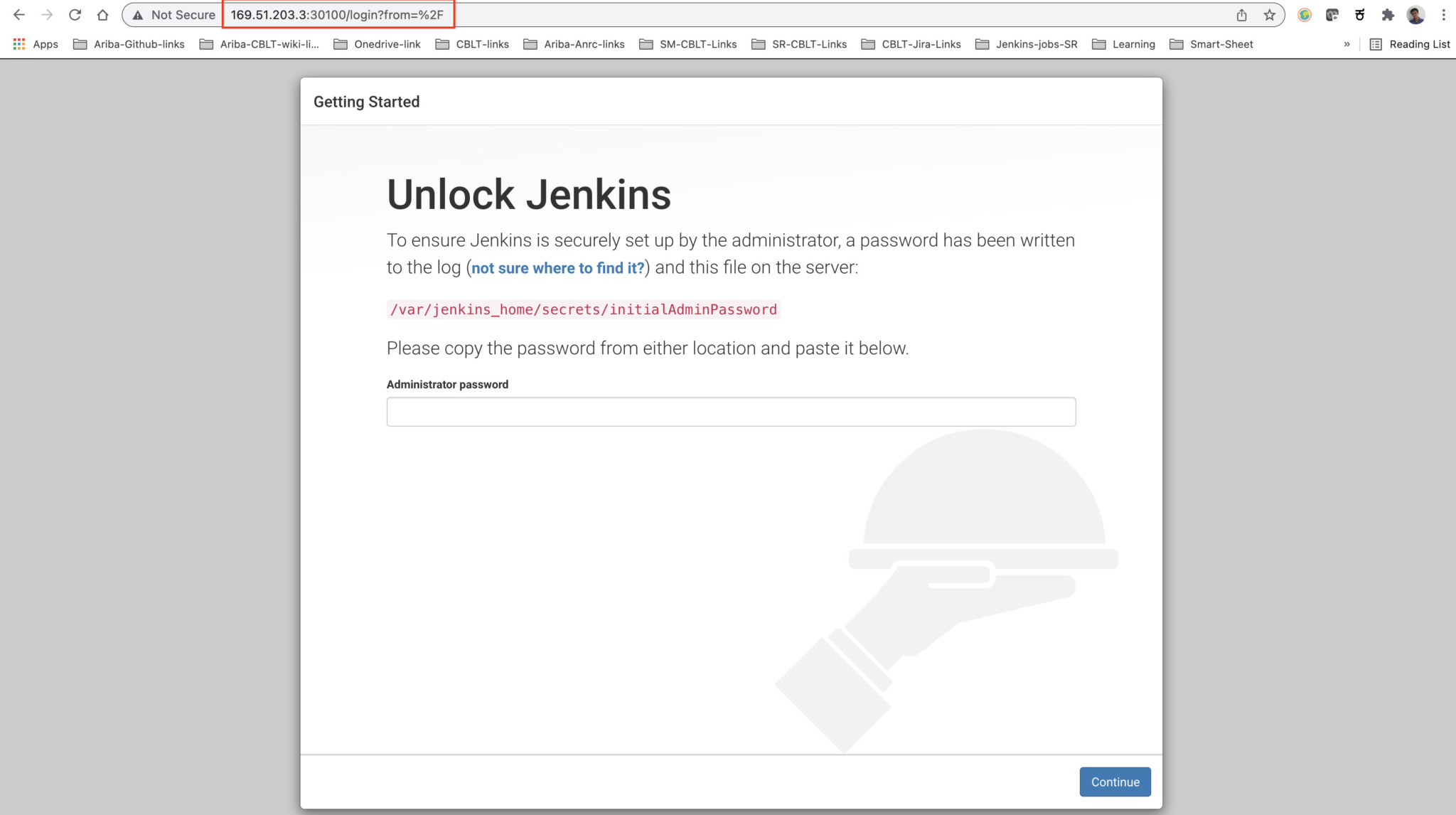Click the dark camera extension icon
This screenshot has width=1456, height=815.
1332,14
